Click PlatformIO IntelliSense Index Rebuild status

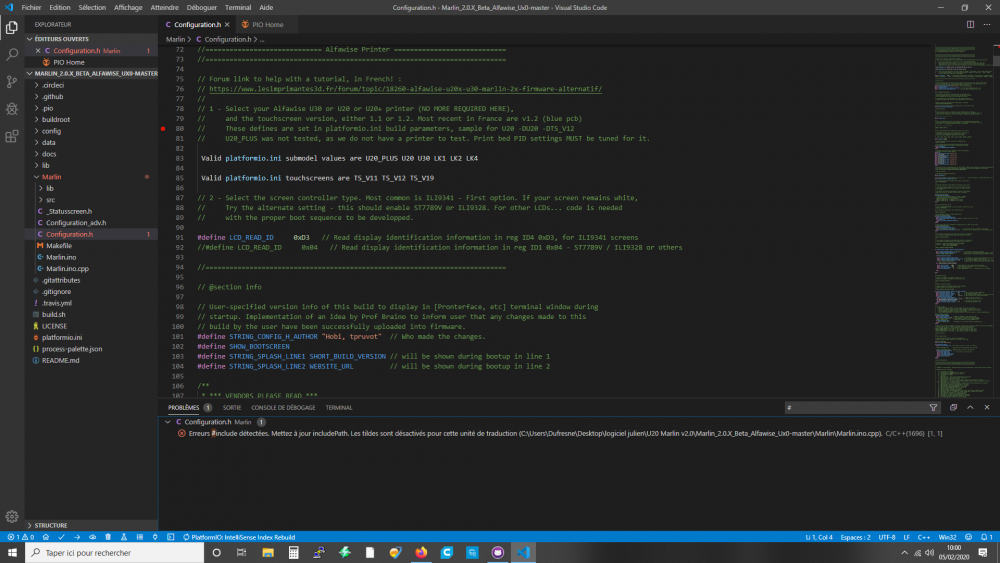239,537
